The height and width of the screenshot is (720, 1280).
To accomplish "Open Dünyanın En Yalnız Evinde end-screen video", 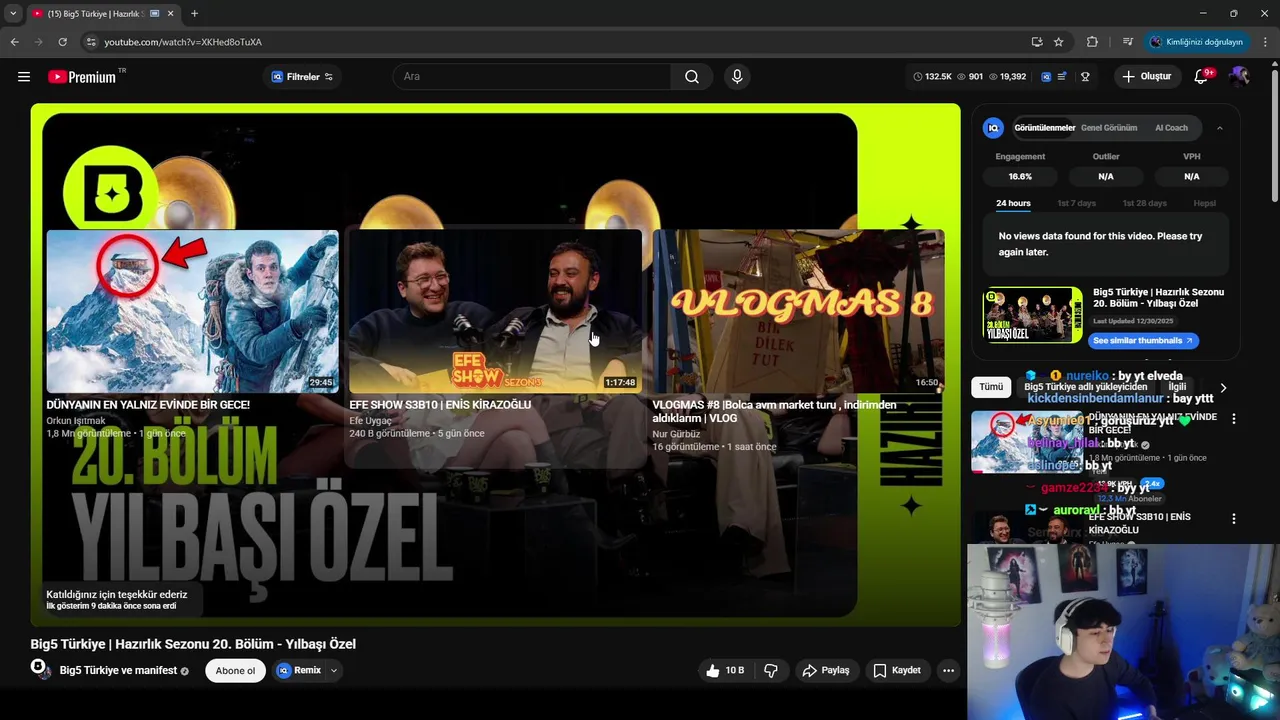I will 192,312.
